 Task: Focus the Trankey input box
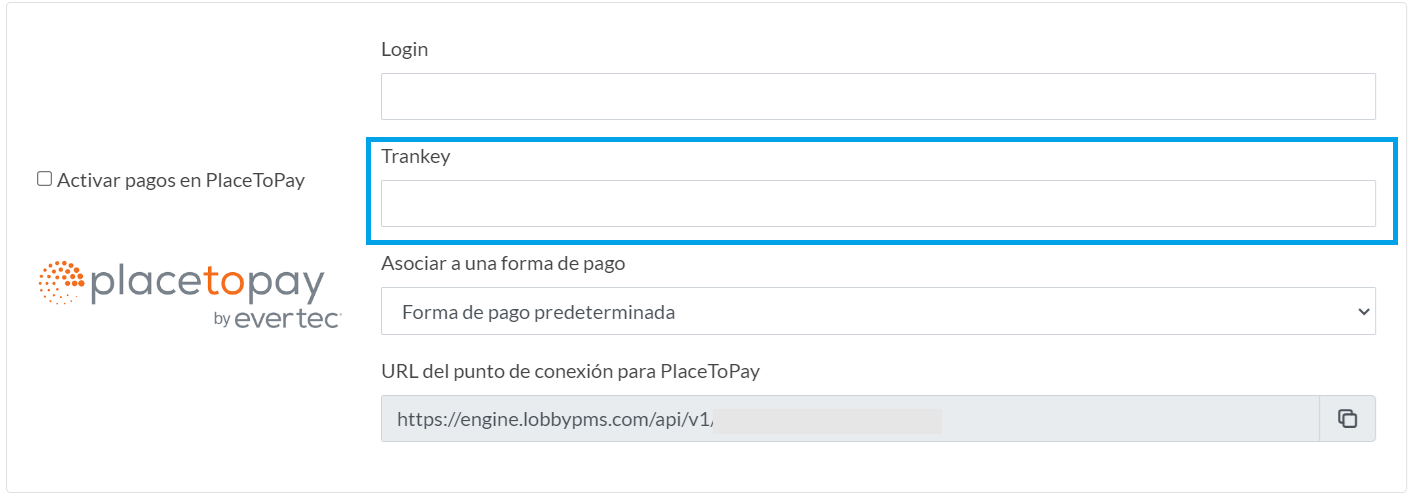(x=878, y=203)
